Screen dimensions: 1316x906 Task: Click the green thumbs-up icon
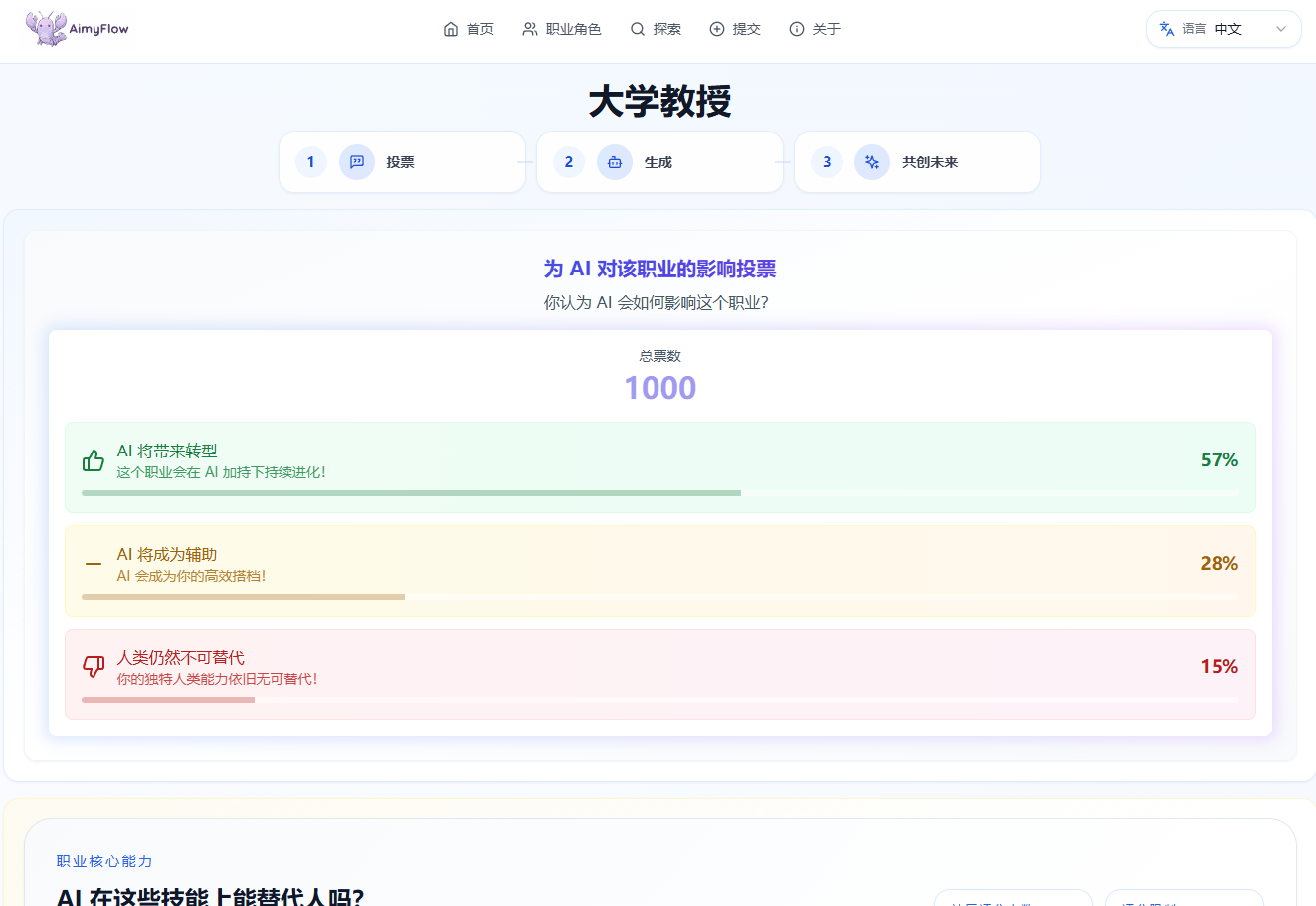pos(94,460)
